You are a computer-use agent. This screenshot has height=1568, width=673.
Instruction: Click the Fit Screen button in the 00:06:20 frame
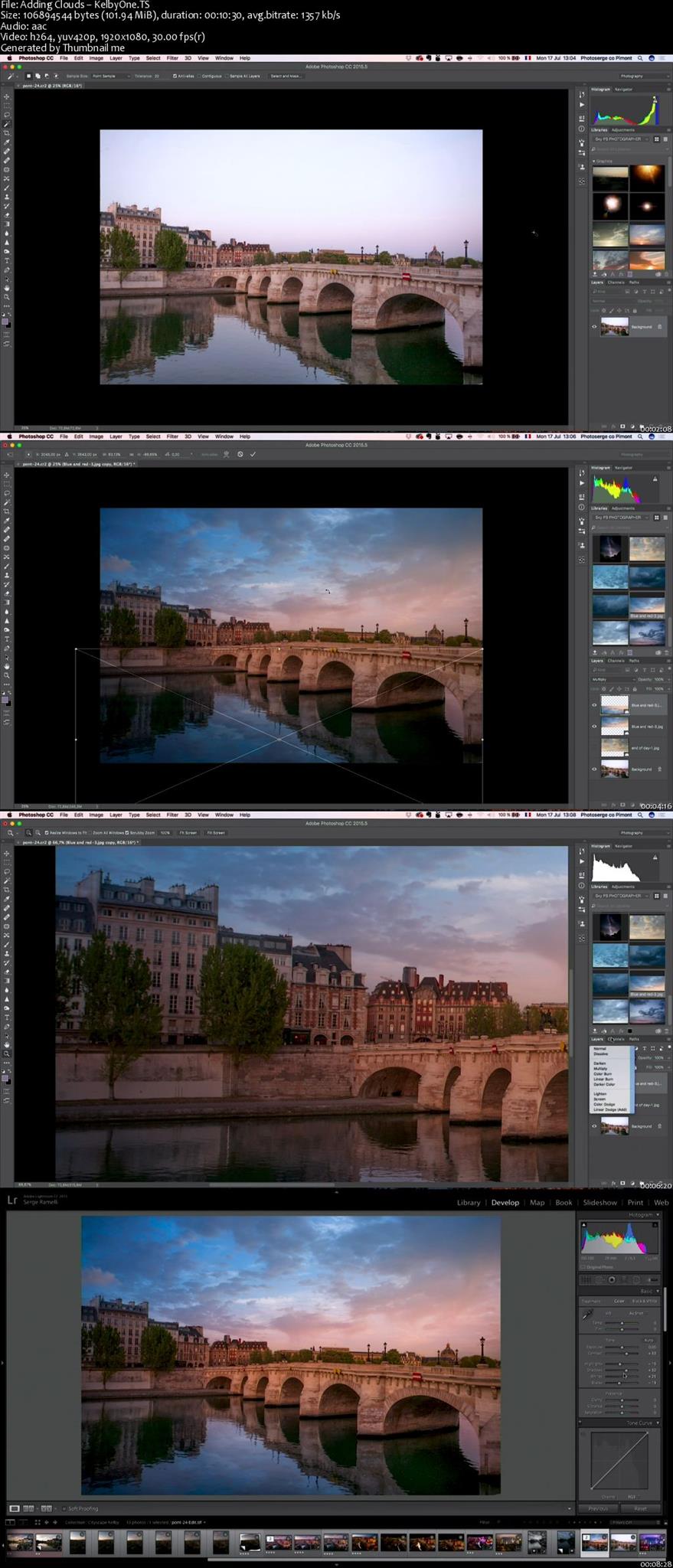[x=188, y=832]
